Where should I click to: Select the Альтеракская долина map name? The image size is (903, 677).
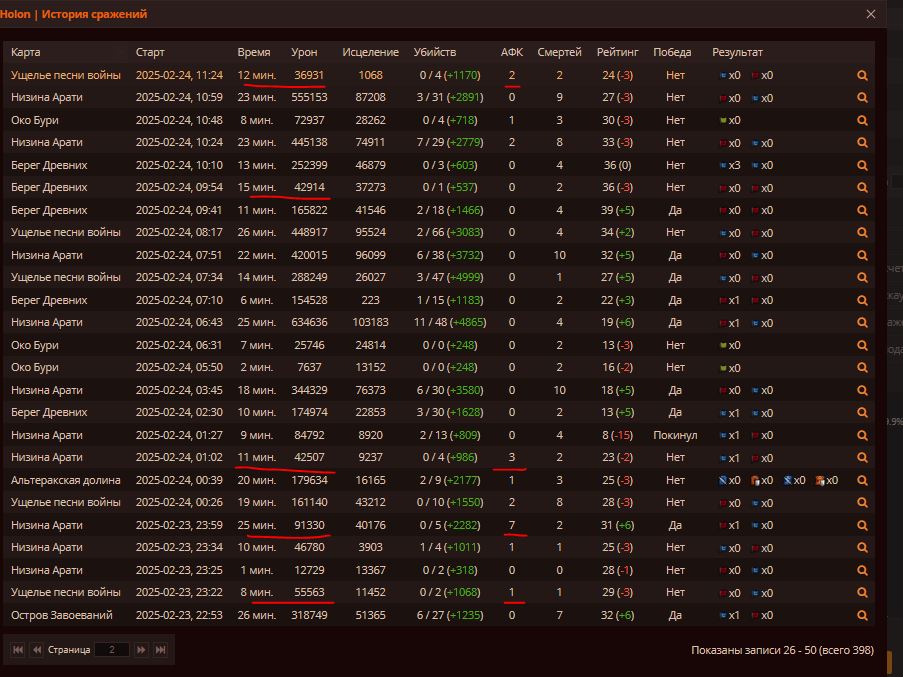tap(66, 480)
